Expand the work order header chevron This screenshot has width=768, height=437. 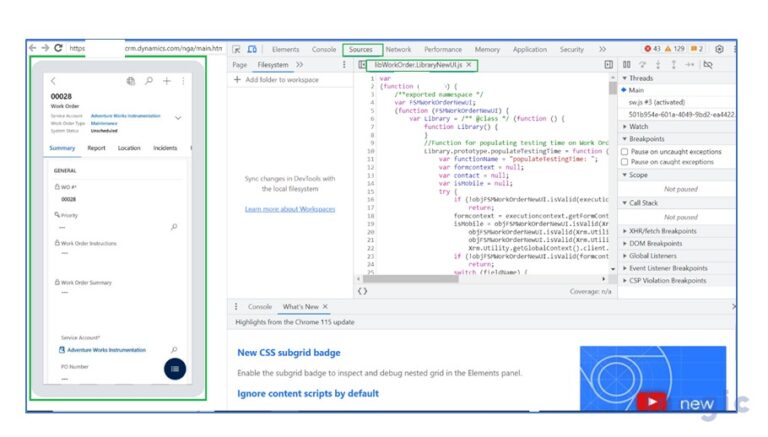pos(178,117)
